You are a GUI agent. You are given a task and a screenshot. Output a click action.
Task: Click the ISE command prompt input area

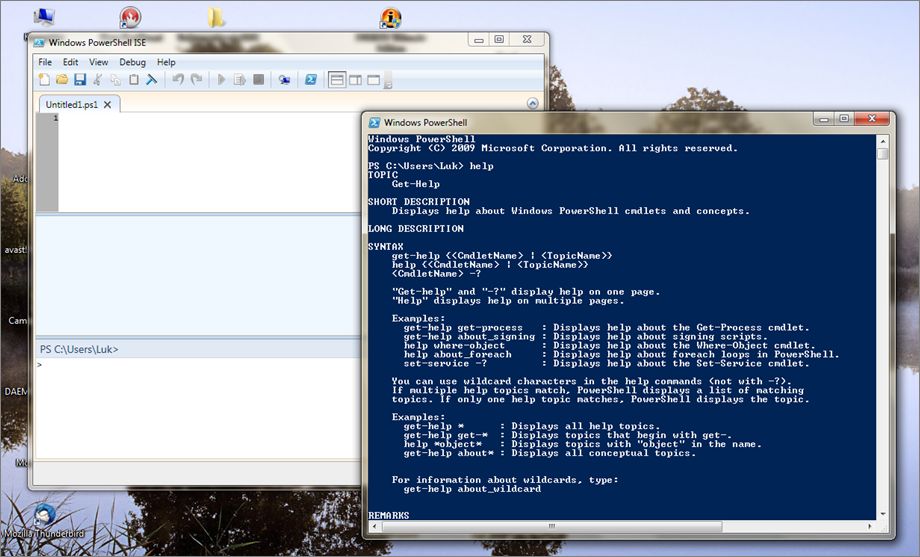click(199, 407)
